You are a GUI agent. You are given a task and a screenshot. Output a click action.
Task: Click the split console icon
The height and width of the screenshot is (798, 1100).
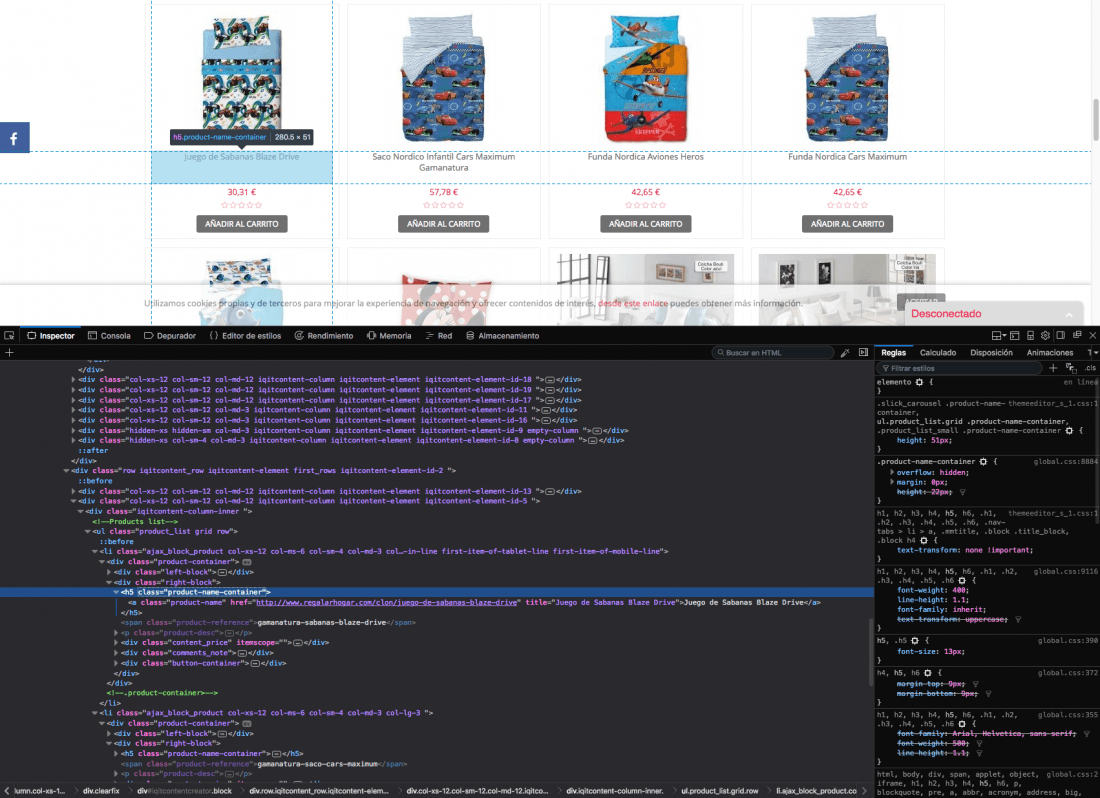pyautogui.click(x=1014, y=336)
